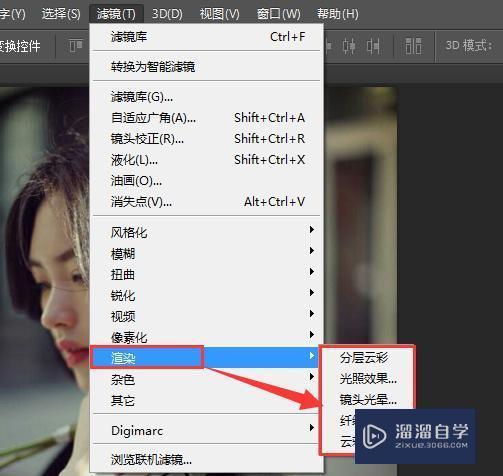Open 油画(O)... filter
The height and width of the screenshot is (476, 503).
(x=207, y=181)
